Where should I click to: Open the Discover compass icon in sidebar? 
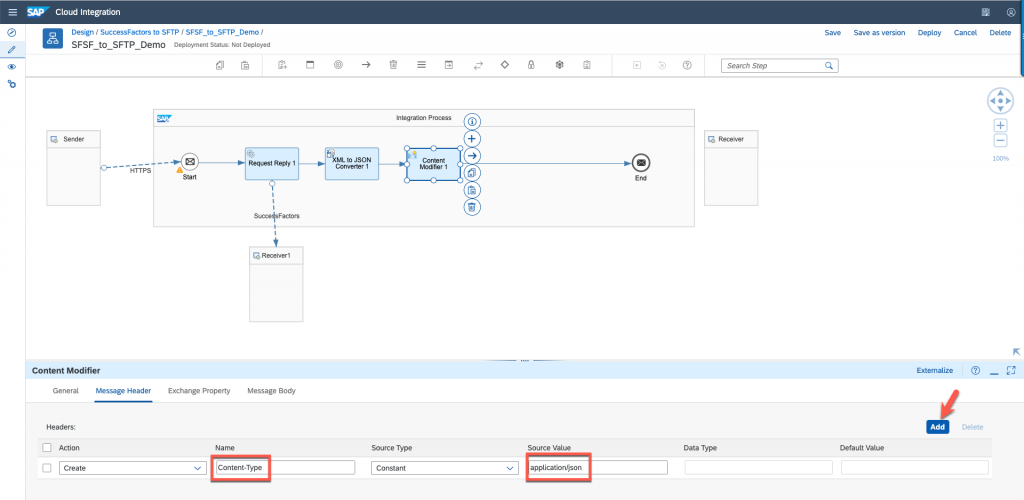pyautogui.click(x=11, y=33)
